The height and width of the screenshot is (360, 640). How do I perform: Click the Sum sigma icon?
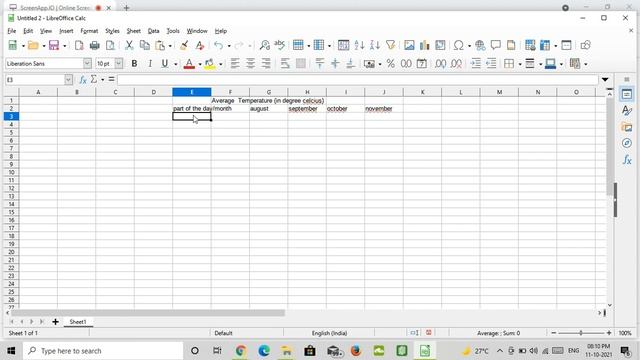[x=94, y=80]
